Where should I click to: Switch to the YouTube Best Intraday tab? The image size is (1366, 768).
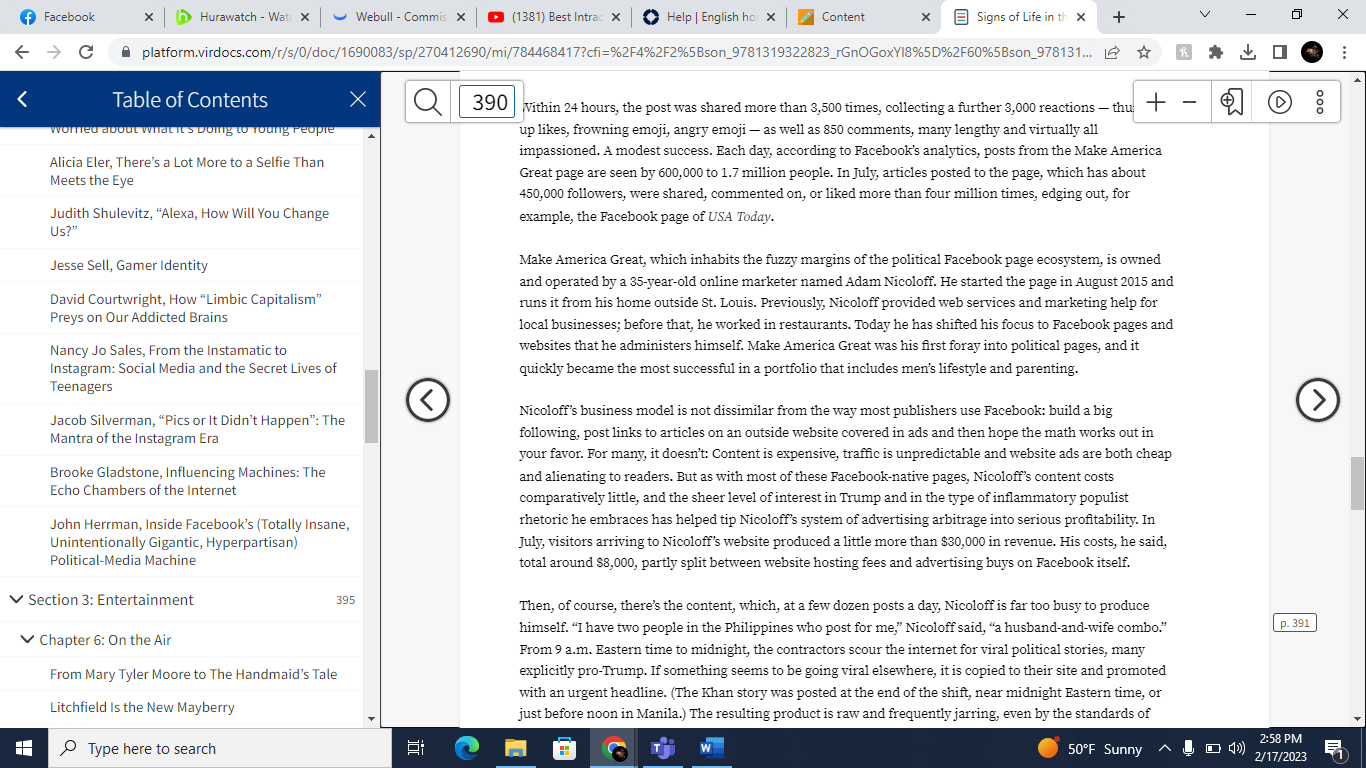[x=555, y=17]
